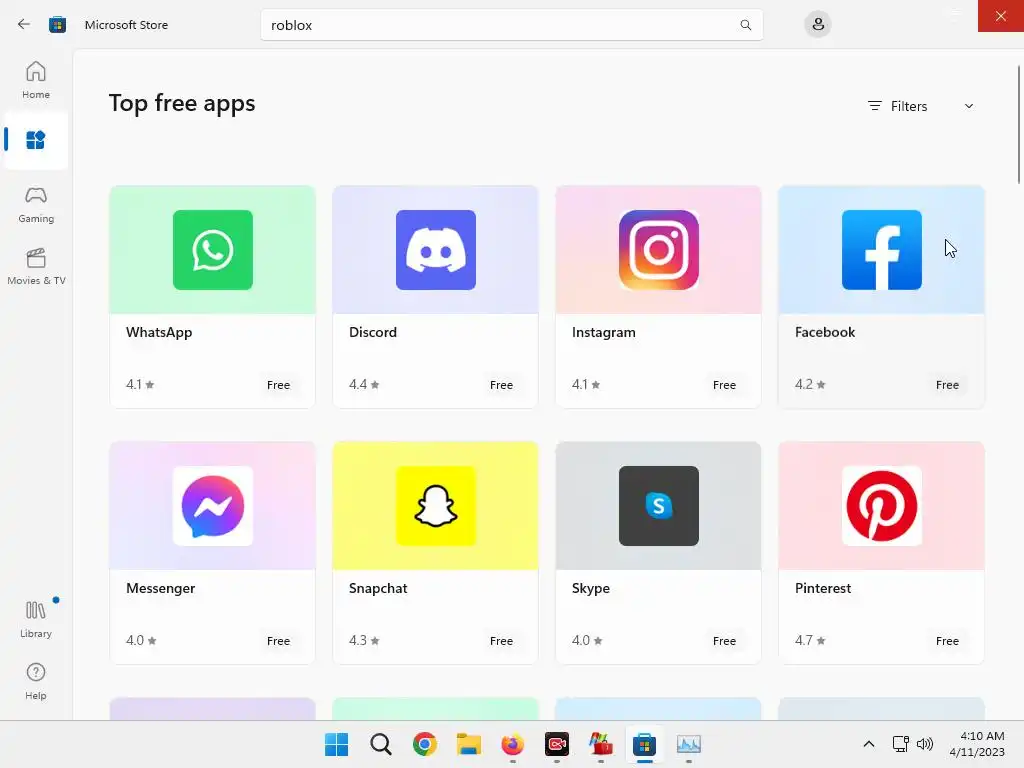Expand the Filters dropdown
This screenshot has width=1024, height=768.
(920, 106)
